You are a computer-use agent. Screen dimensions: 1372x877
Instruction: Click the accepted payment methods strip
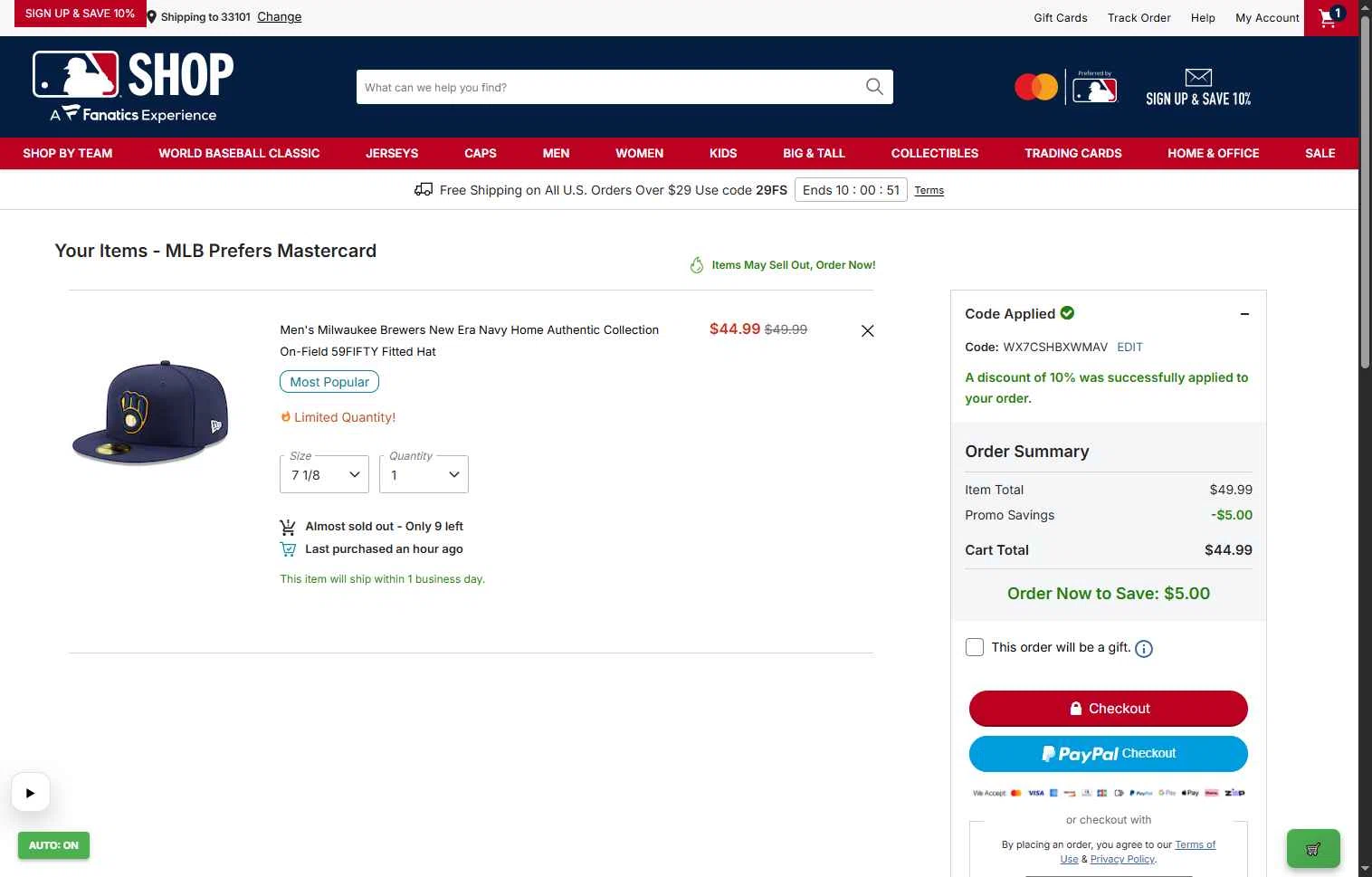tap(1109, 793)
